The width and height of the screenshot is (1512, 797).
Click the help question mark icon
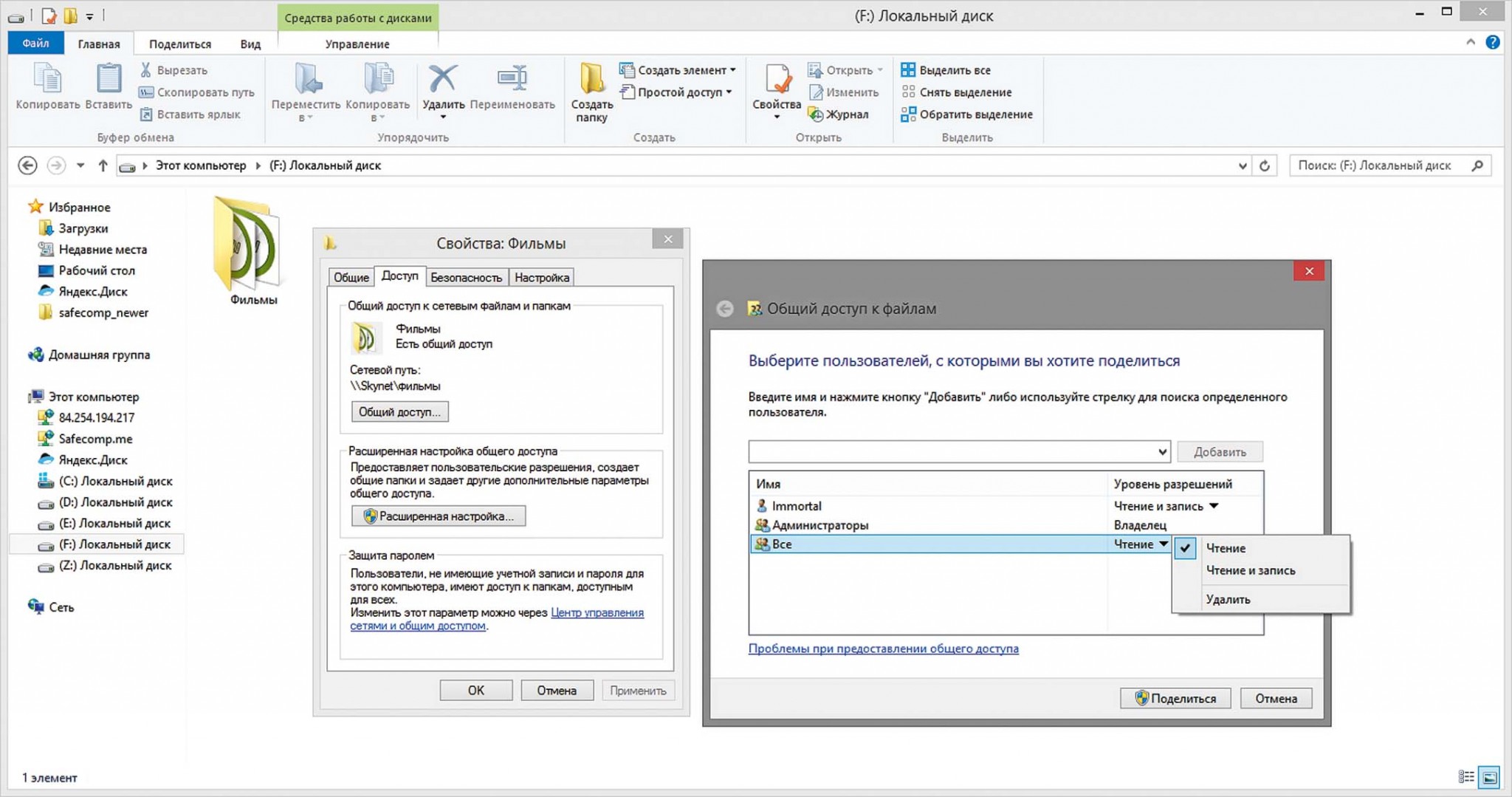[1492, 43]
